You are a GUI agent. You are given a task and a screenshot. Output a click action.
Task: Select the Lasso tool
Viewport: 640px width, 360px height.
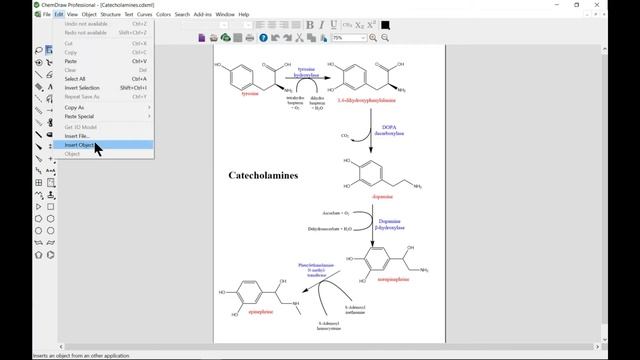(38, 50)
